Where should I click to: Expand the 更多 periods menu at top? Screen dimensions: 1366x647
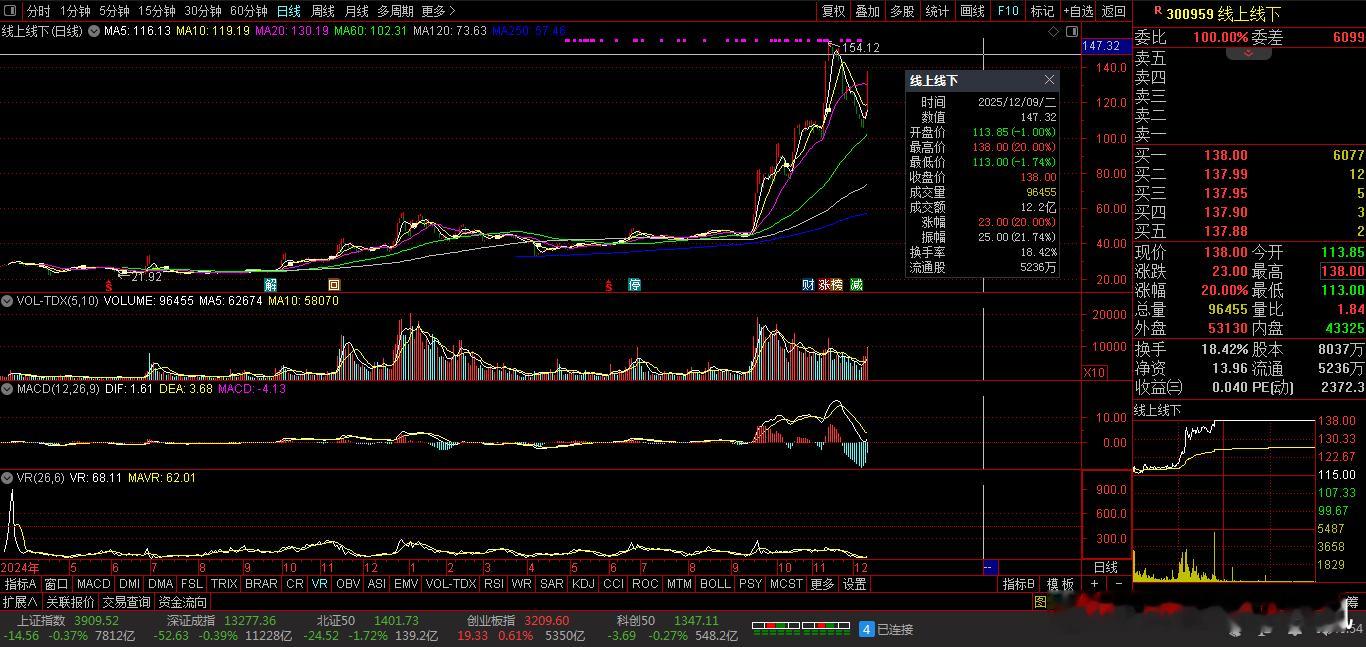(x=438, y=11)
